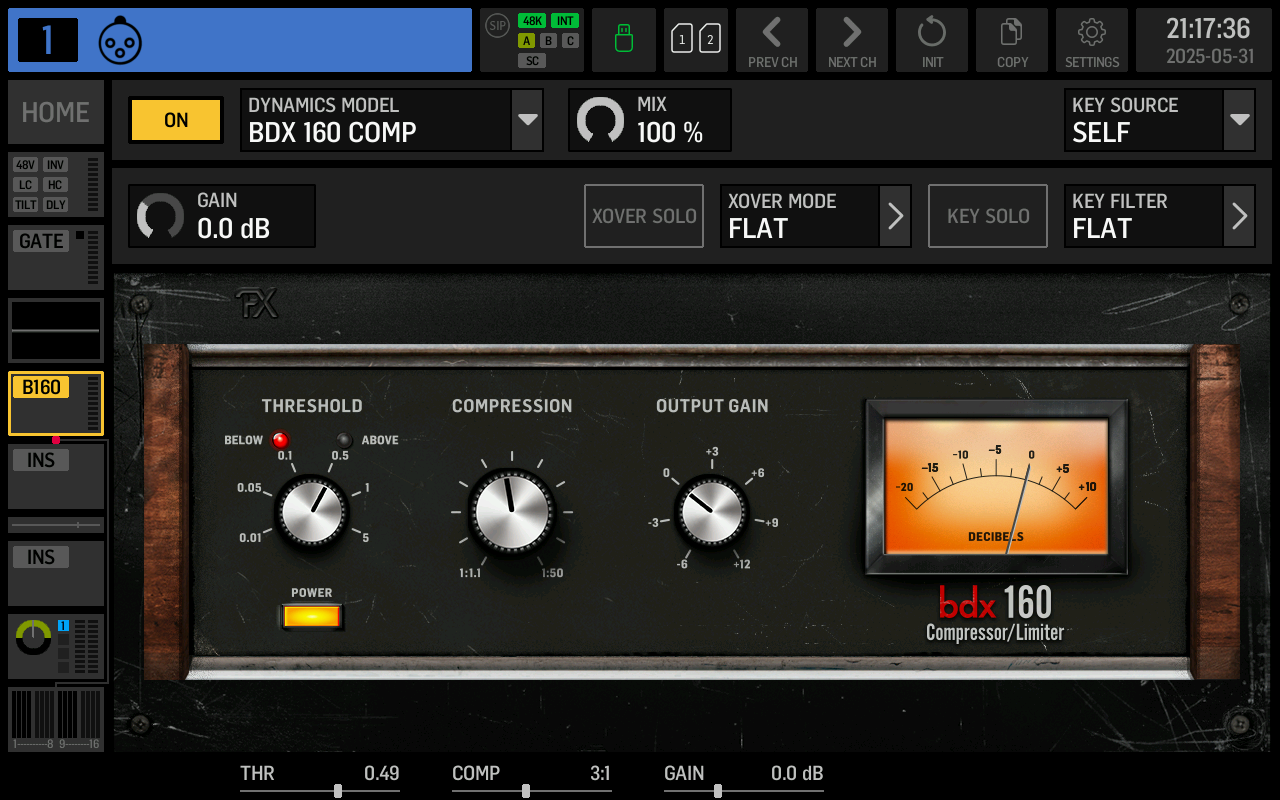Screen dimensions: 1280x800
Task: Enable the 48V phantom power indicator
Action: point(27,165)
